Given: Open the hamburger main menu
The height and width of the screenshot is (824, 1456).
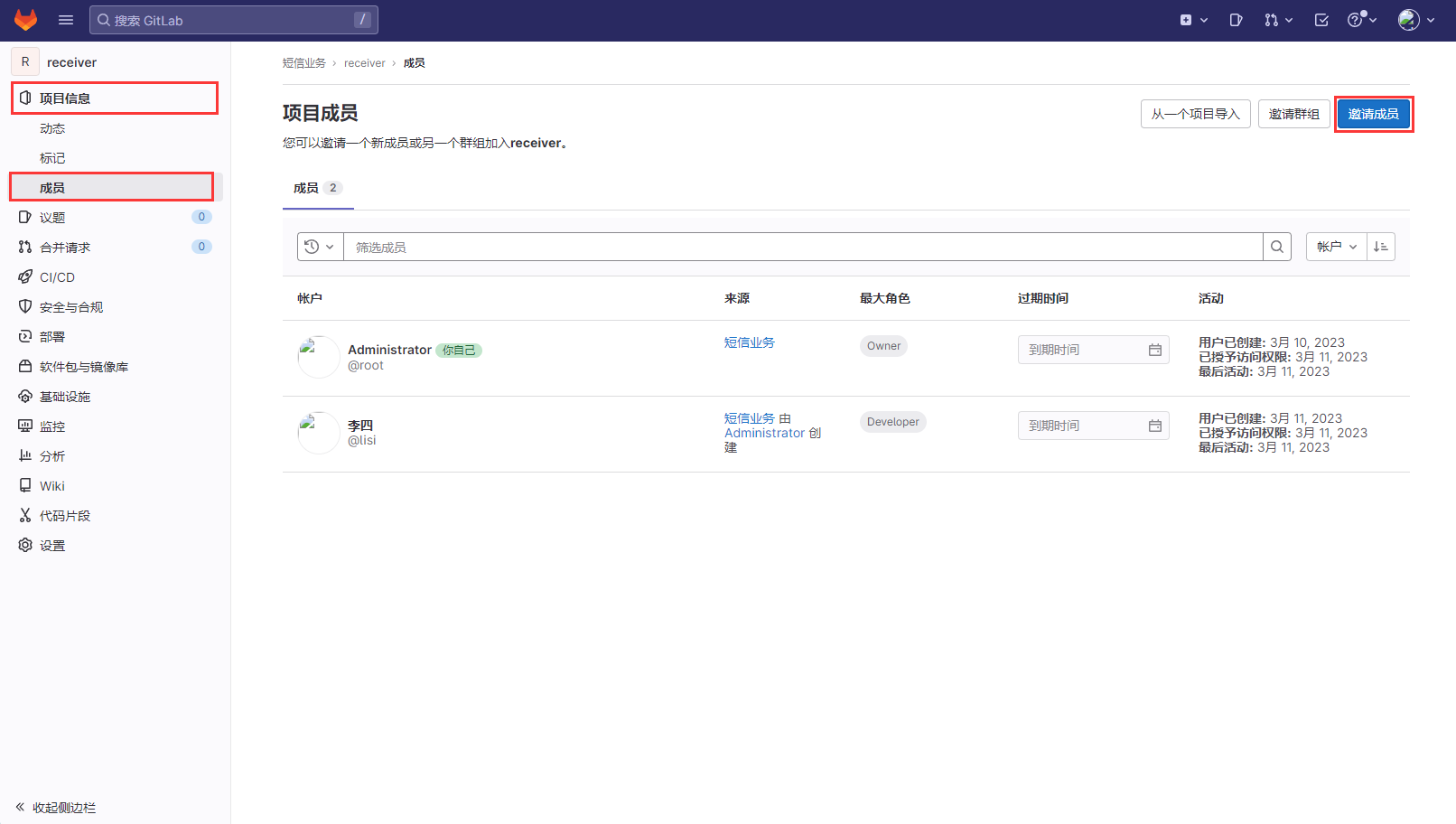Looking at the screenshot, I should tap(66, 20).
